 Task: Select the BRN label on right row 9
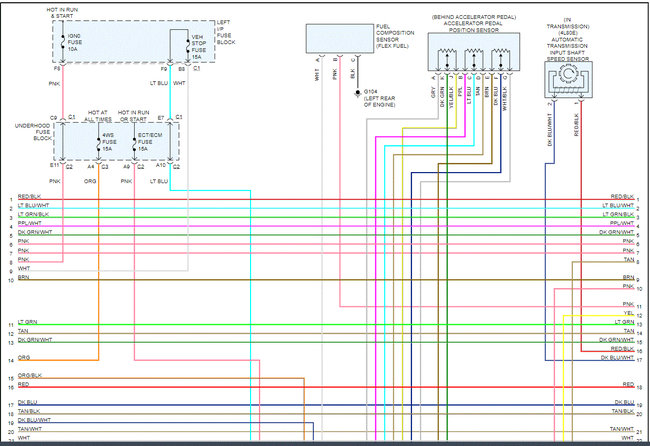coord(628,277)
